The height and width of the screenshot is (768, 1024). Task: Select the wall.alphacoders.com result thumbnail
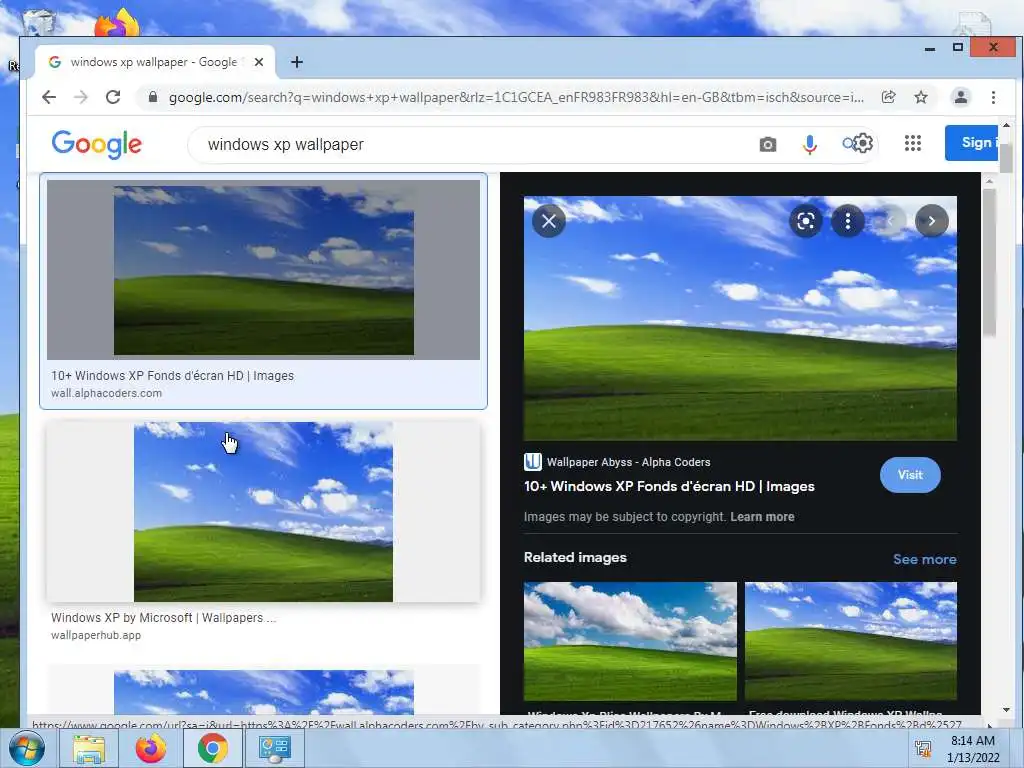coord(263,270)
